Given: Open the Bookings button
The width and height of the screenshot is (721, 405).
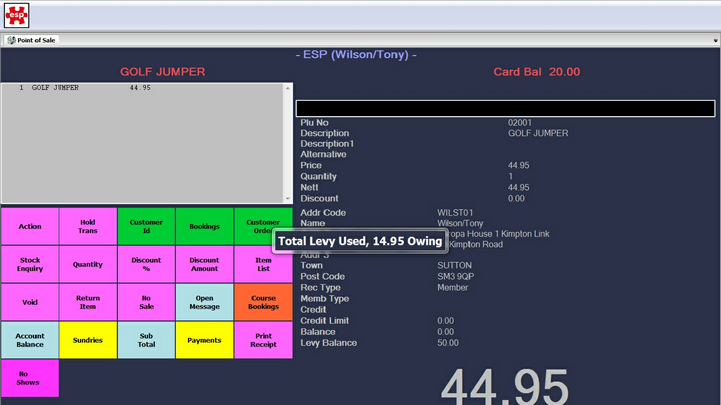Looking at the screenshot, I should 204,226.
